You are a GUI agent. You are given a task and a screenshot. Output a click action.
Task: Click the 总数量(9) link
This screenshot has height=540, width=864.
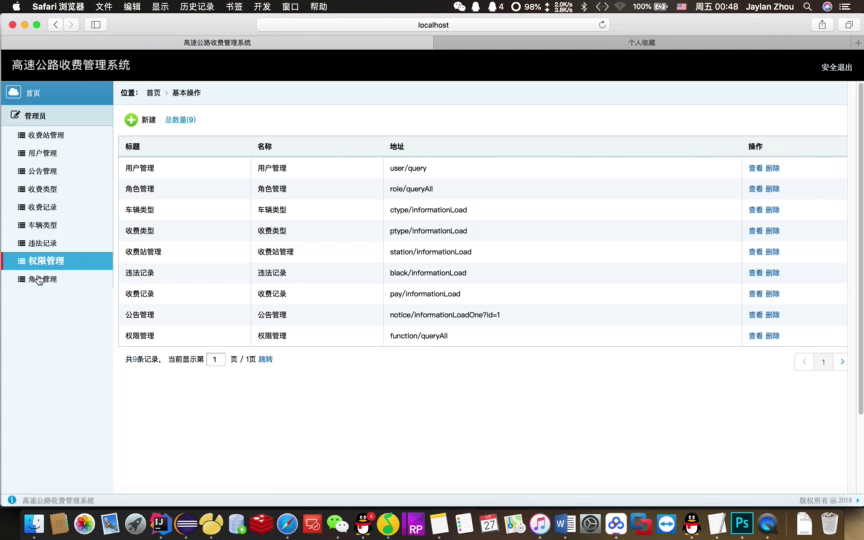180,120
